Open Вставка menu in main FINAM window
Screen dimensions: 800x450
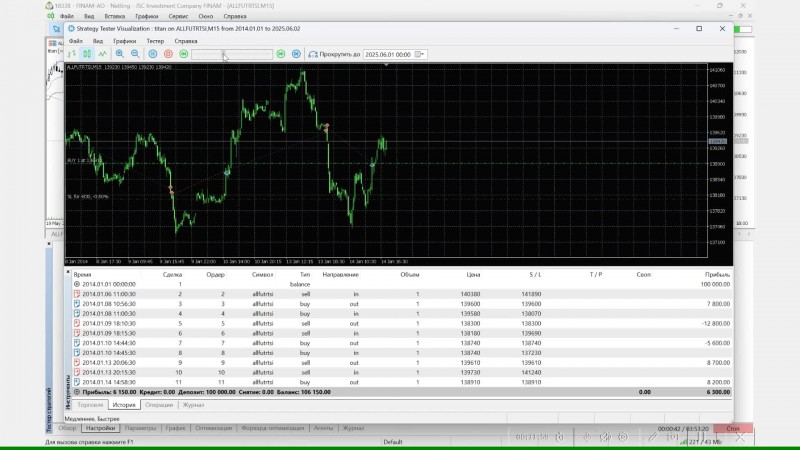tap(114, 16)
